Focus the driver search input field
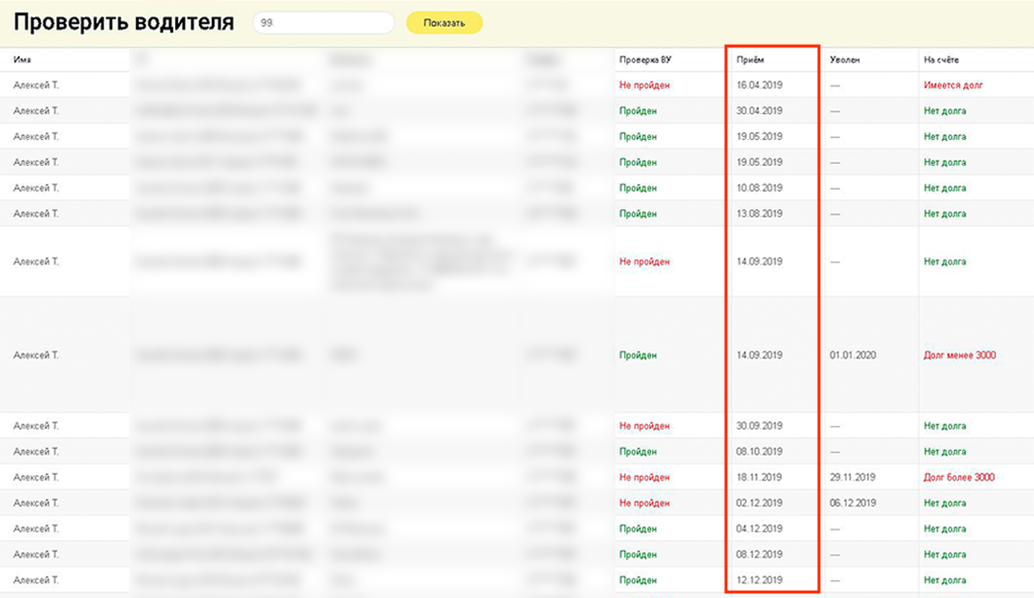The width and height of the screenshot is (1034, 598). click(x=323, y=23)
